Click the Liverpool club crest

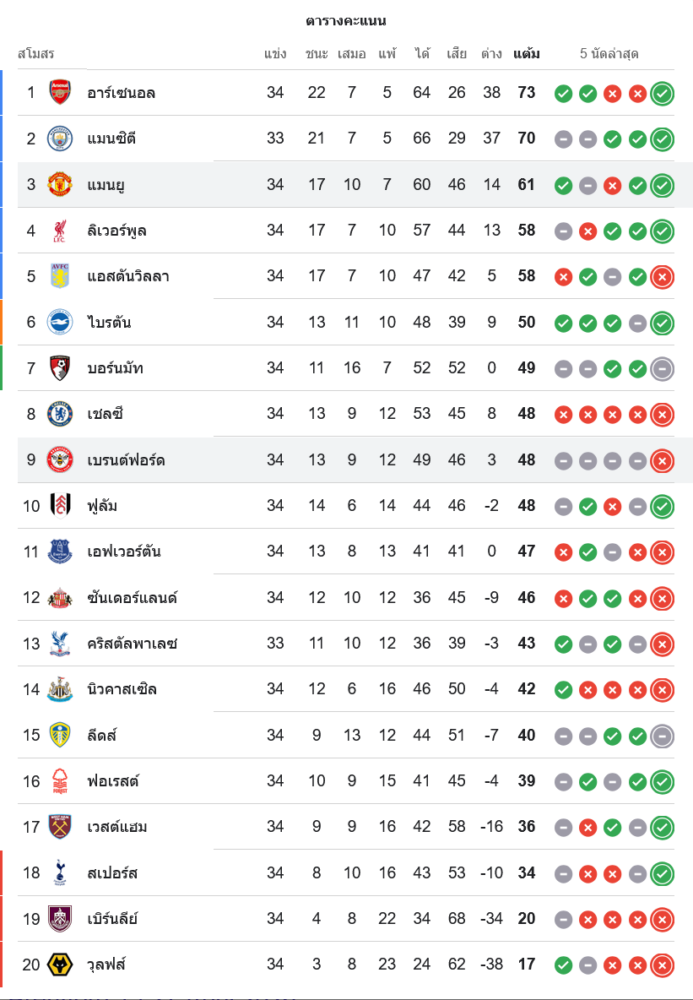click(60, 231)
